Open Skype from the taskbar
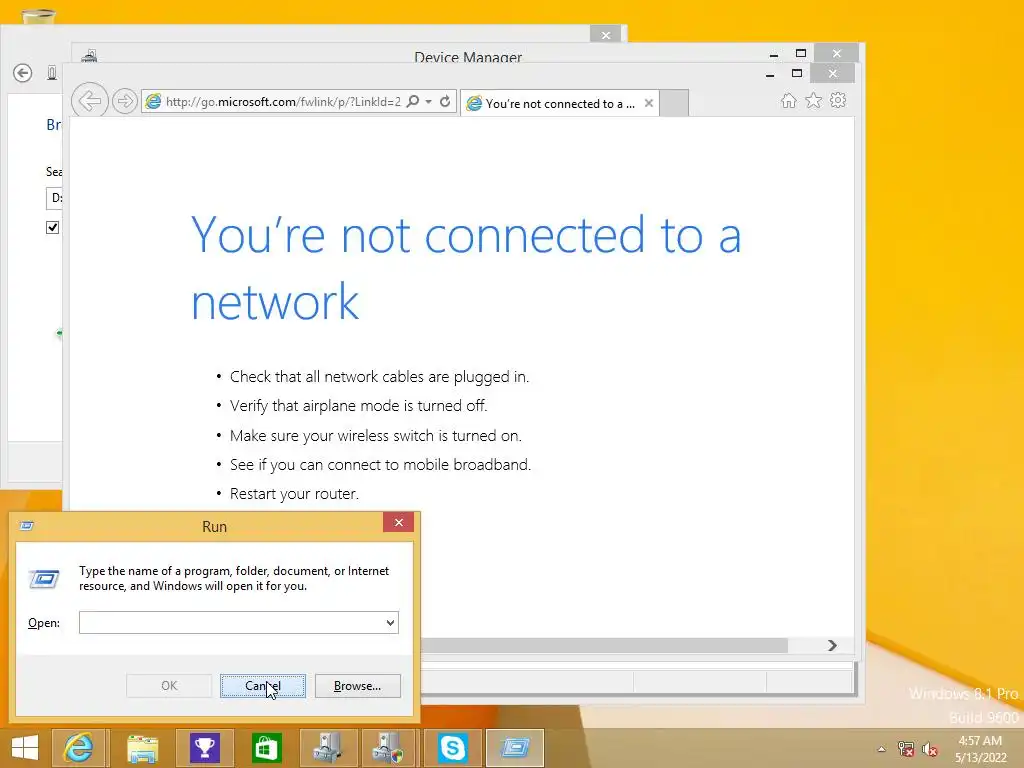Viewport: 1024px width, 768px height. tap(452, 748)
